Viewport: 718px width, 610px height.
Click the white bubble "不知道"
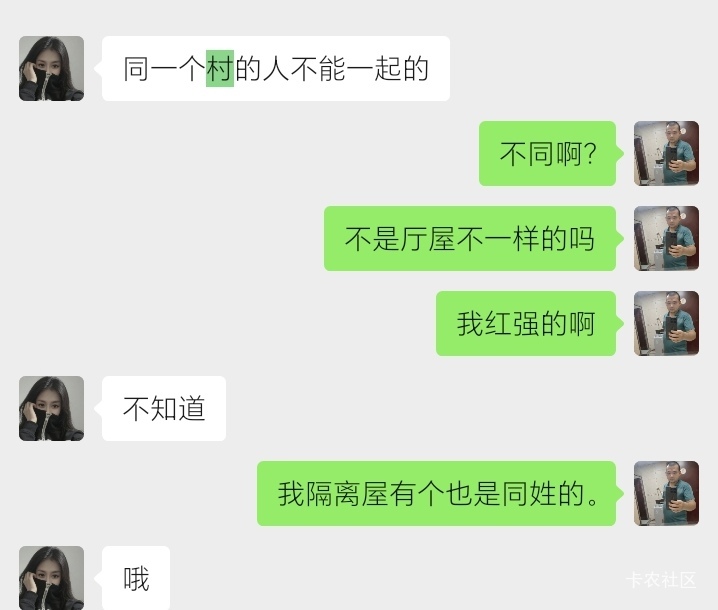click(x=164, y=408)
